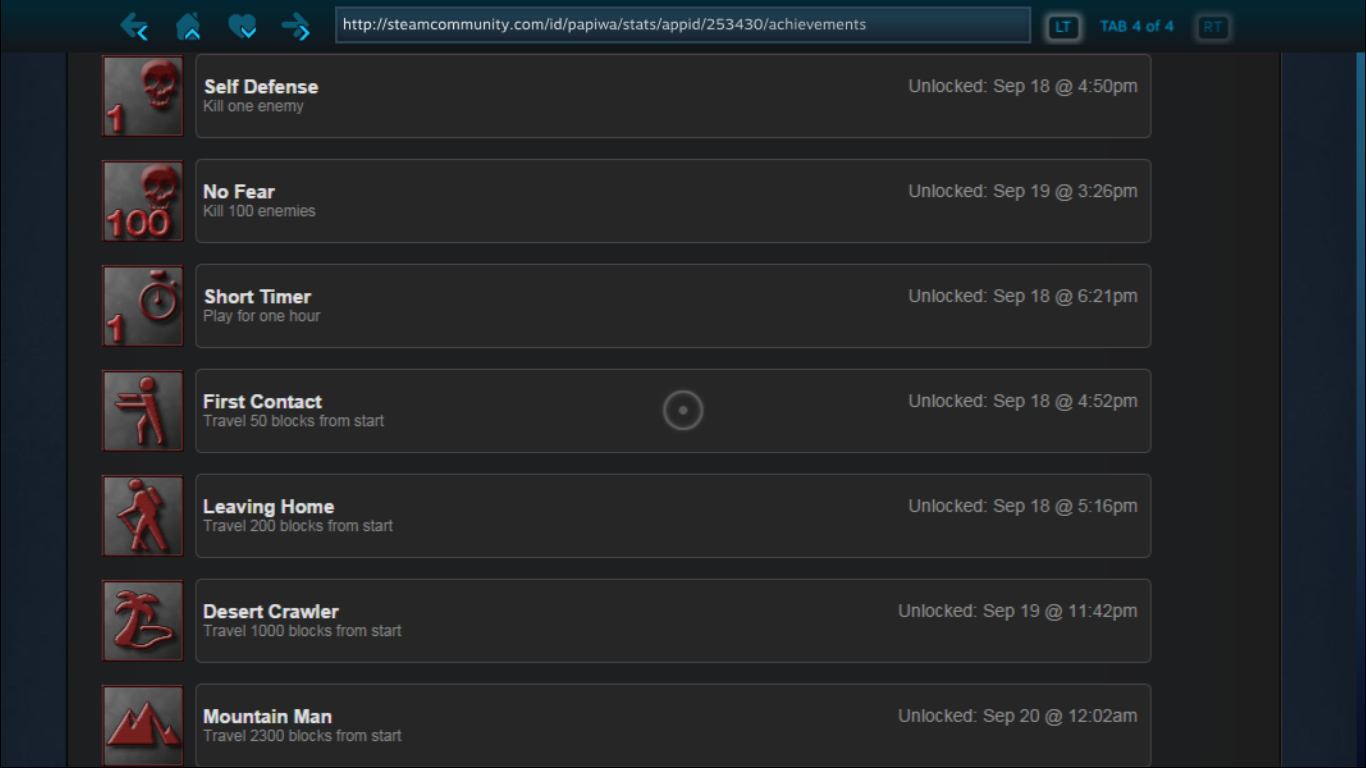Click the Leaving Home achievement title
The image size is (1366, 768).
(x=268, y=507)
